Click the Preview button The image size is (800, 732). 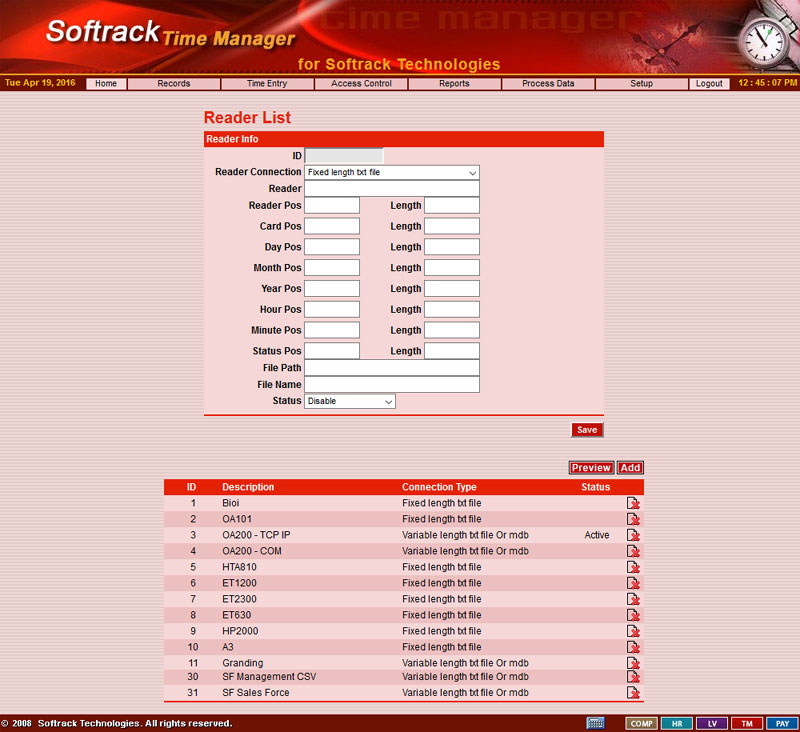click(591, 468)
